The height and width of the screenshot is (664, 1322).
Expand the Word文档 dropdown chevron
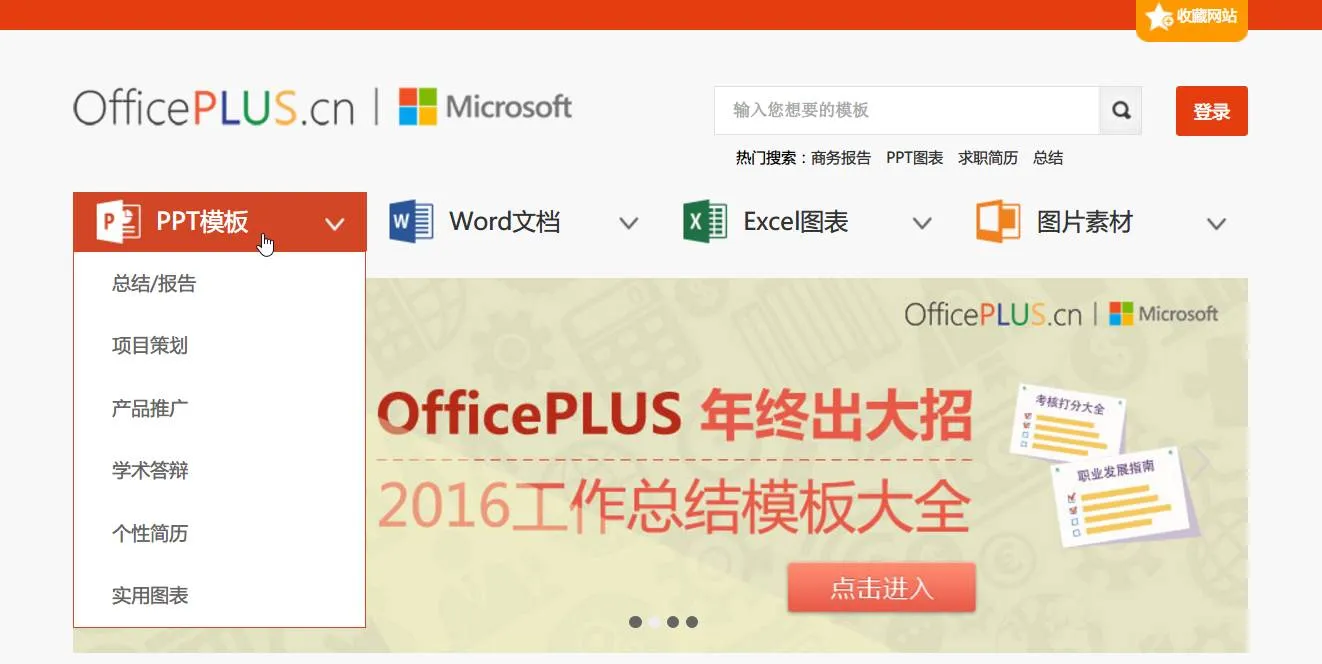tap(628, 224)
